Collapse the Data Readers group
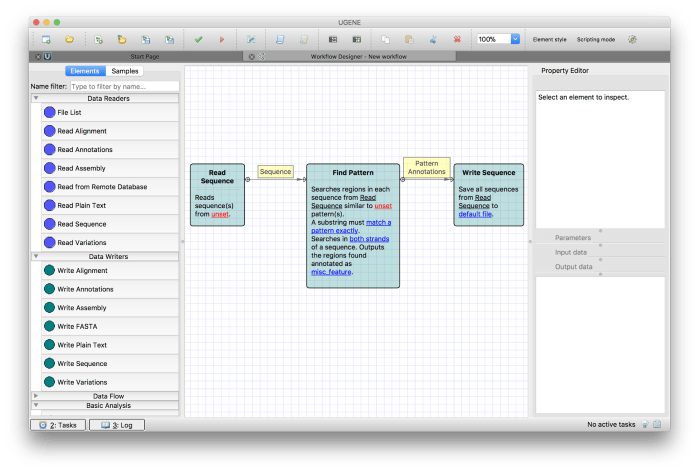The height and width of the screenshot is (473, 699). [37, 98]
